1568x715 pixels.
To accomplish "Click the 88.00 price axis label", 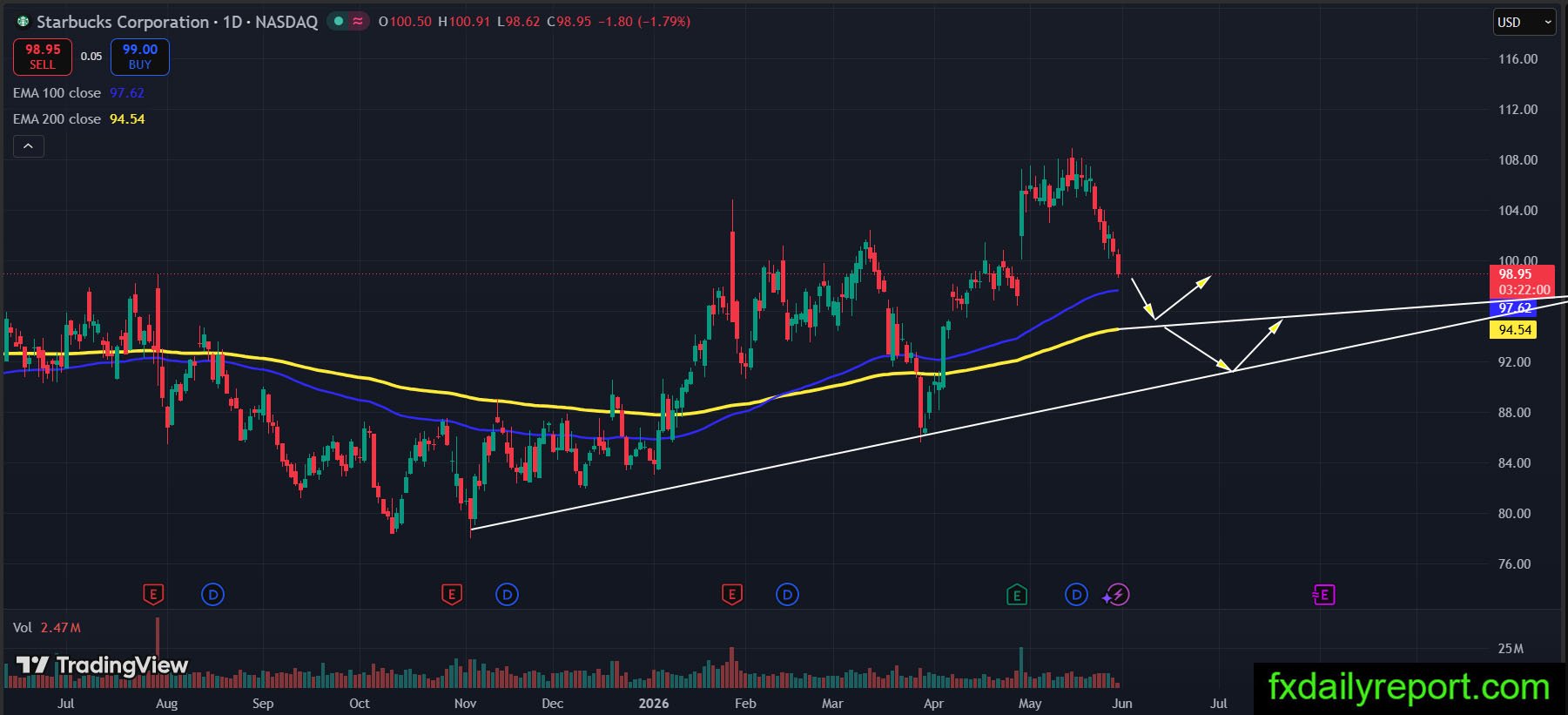I will [1514, 413].
